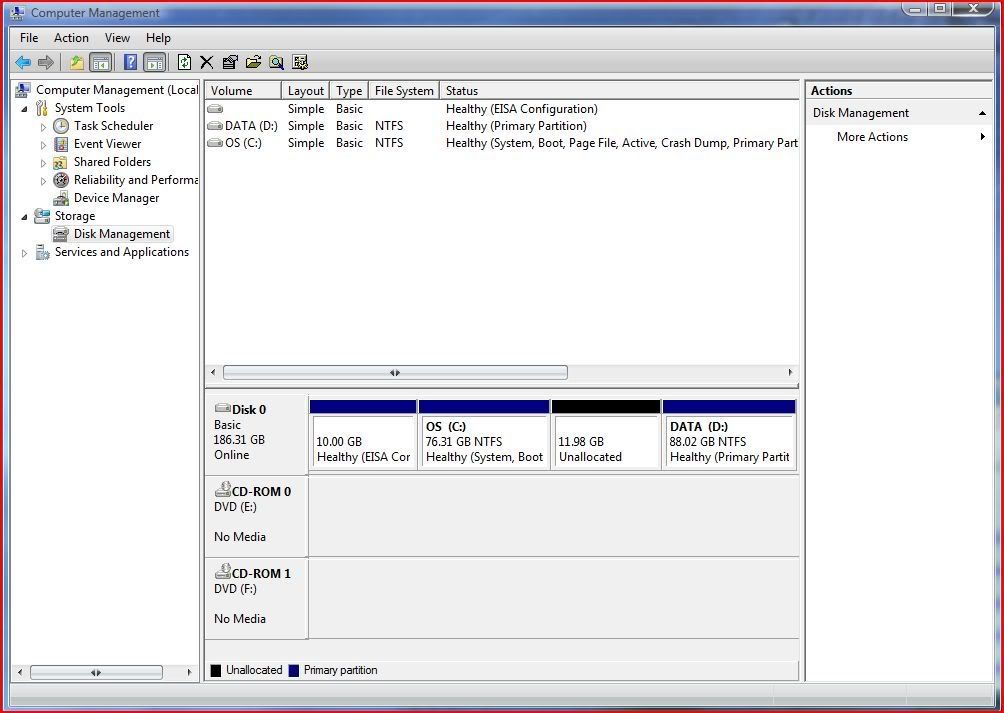This screenshot has width=1004, height=713.
Task: Select the 10.00 GB EISA partition block
Action: (x=363, y=435)
